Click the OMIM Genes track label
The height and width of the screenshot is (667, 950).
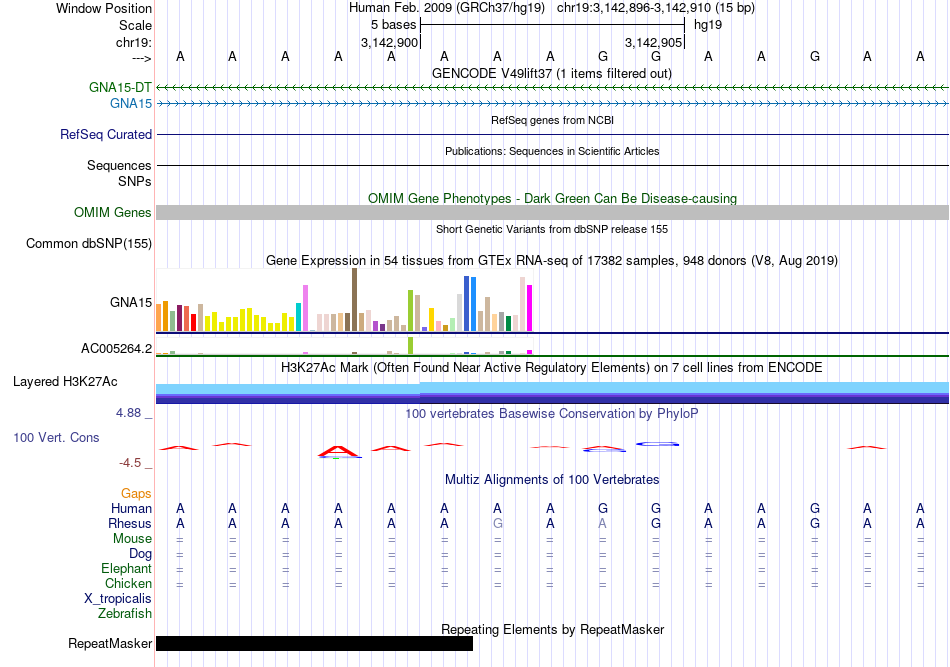click(113, 213)
